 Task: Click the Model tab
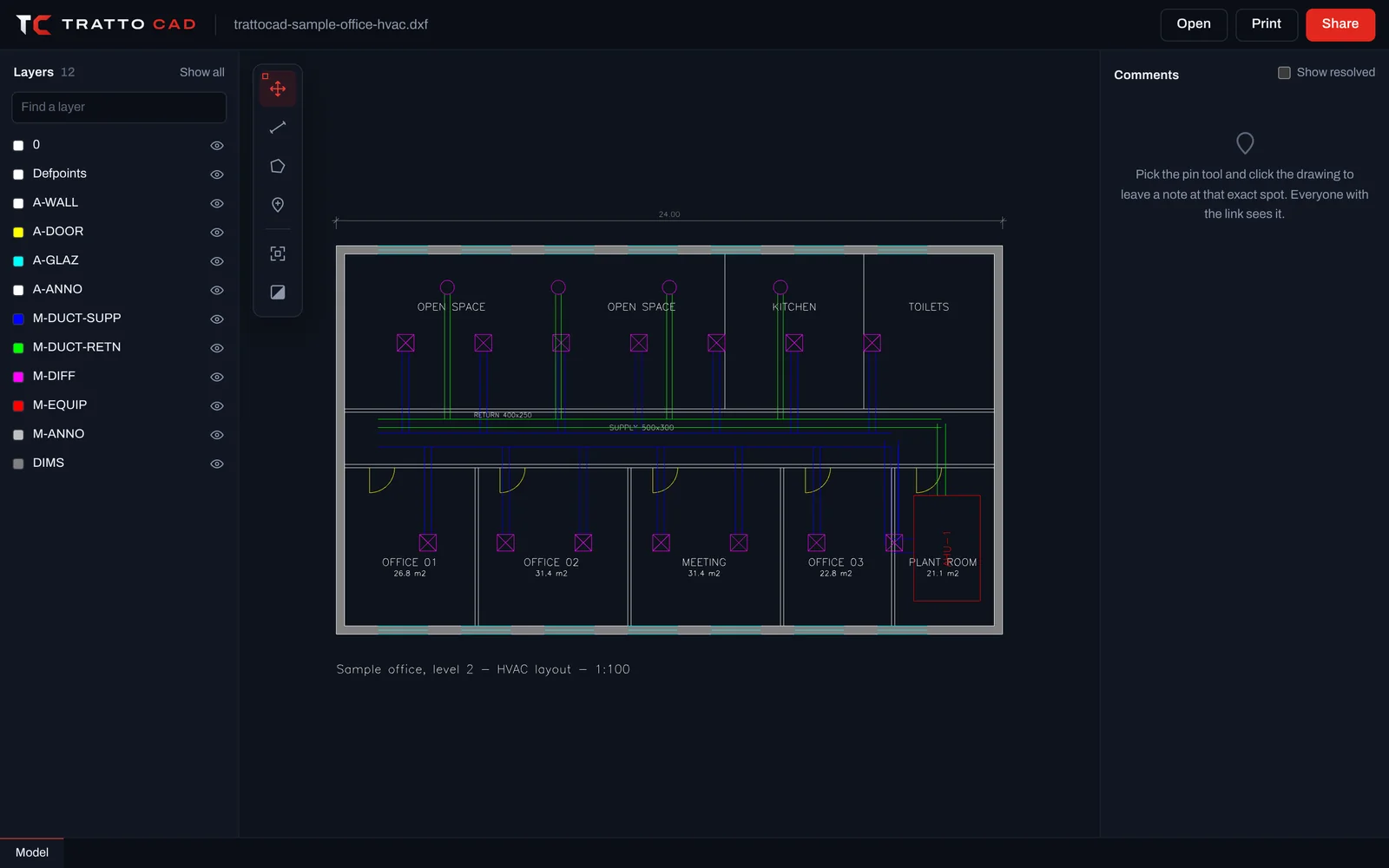32,852
